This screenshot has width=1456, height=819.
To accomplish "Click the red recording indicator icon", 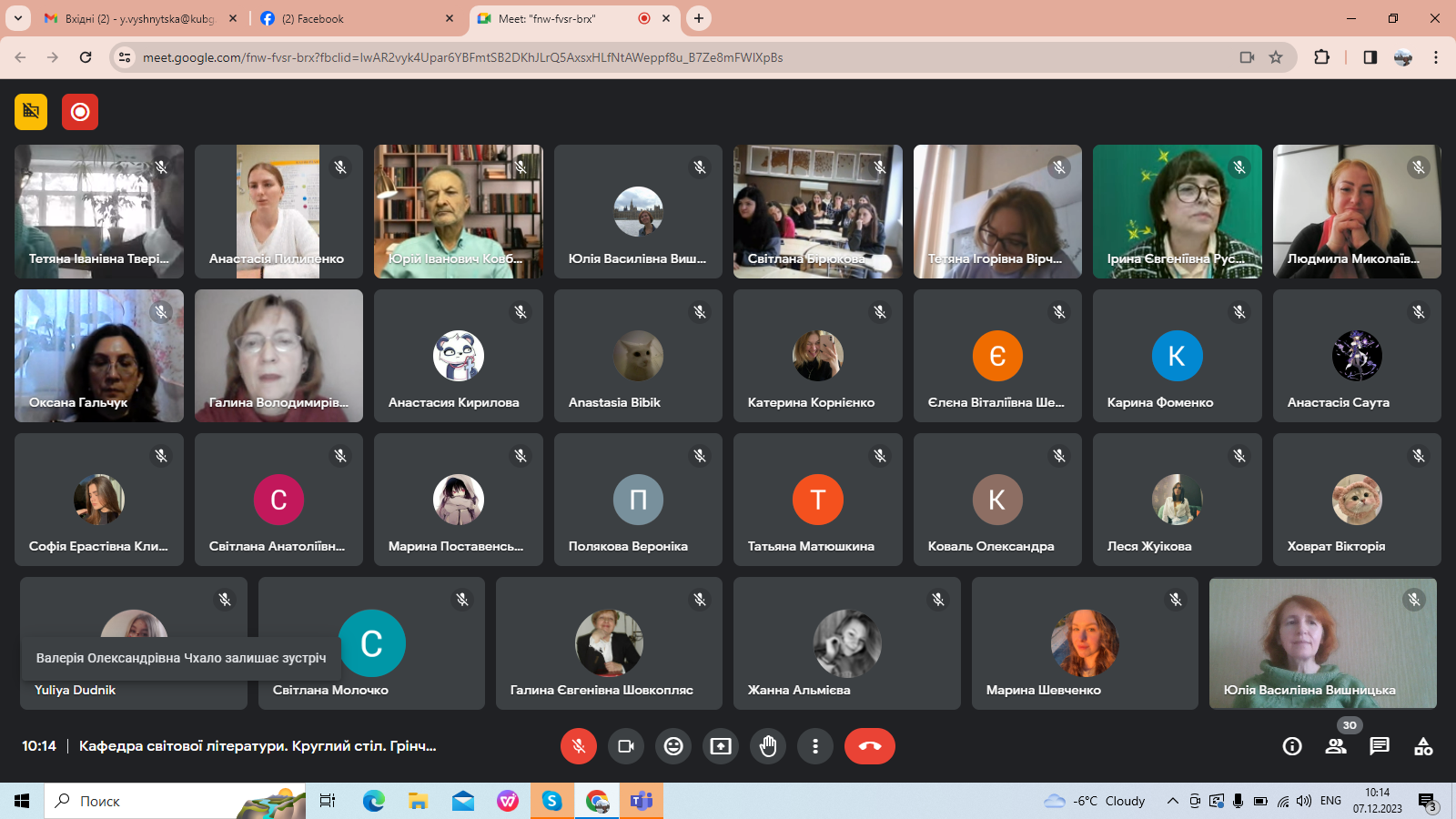I will point(80,112).
